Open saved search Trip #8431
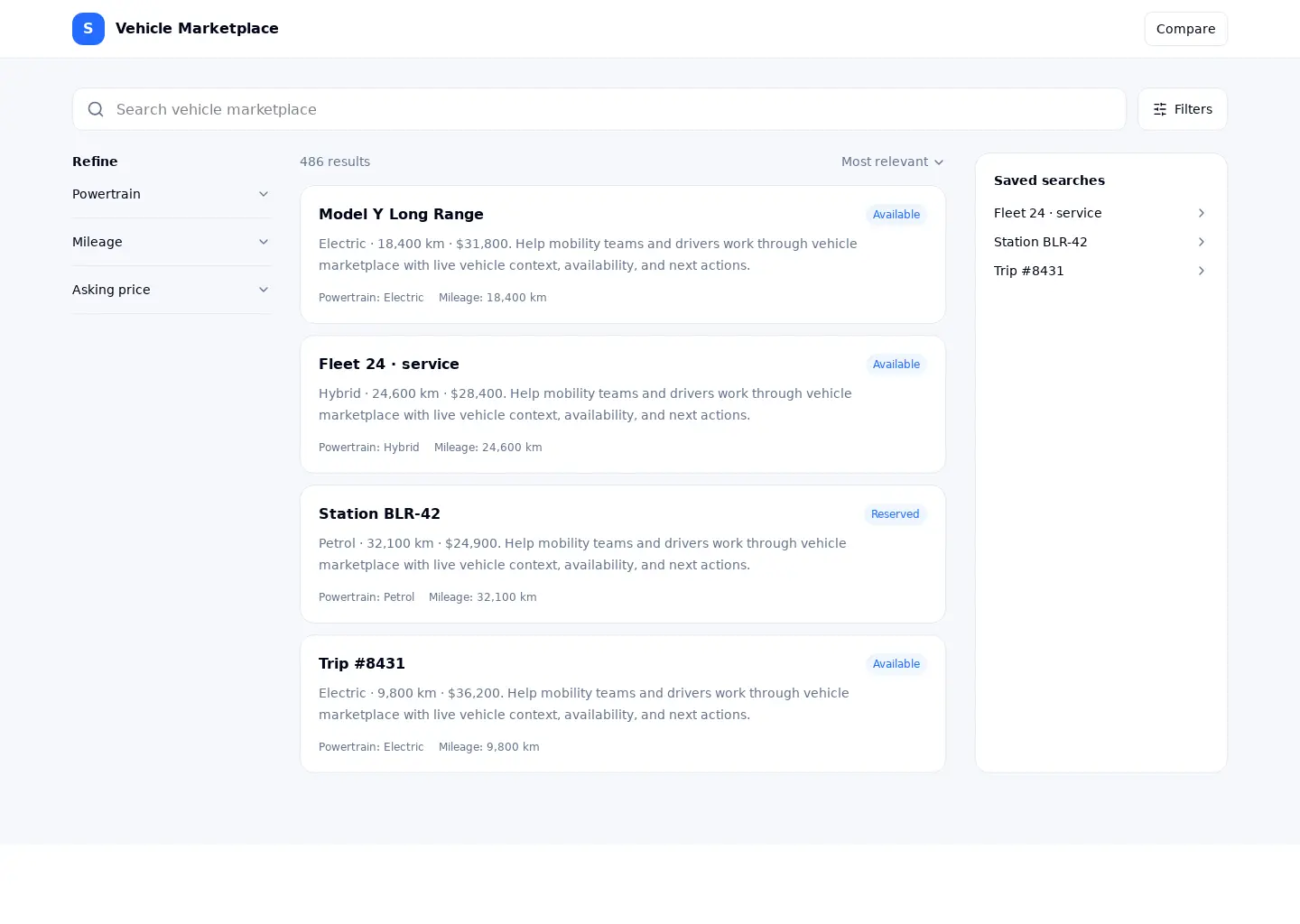Screen dimensions: 1300x924 [1100, 271]
